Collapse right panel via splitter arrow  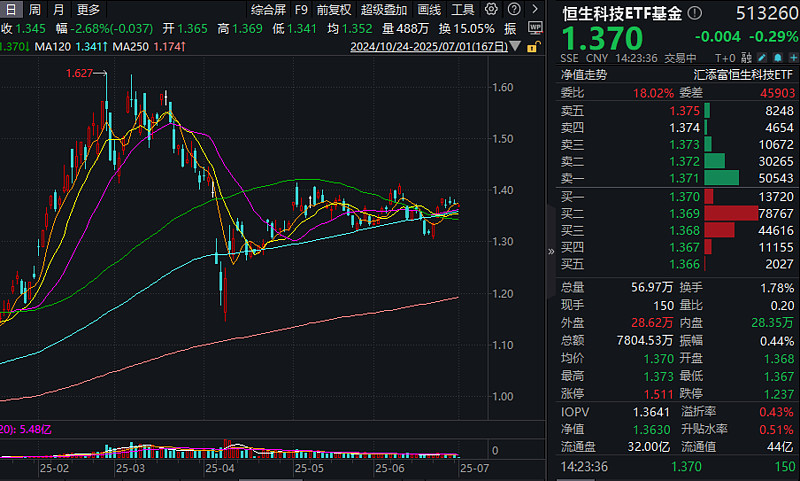(x=551, y=252)
